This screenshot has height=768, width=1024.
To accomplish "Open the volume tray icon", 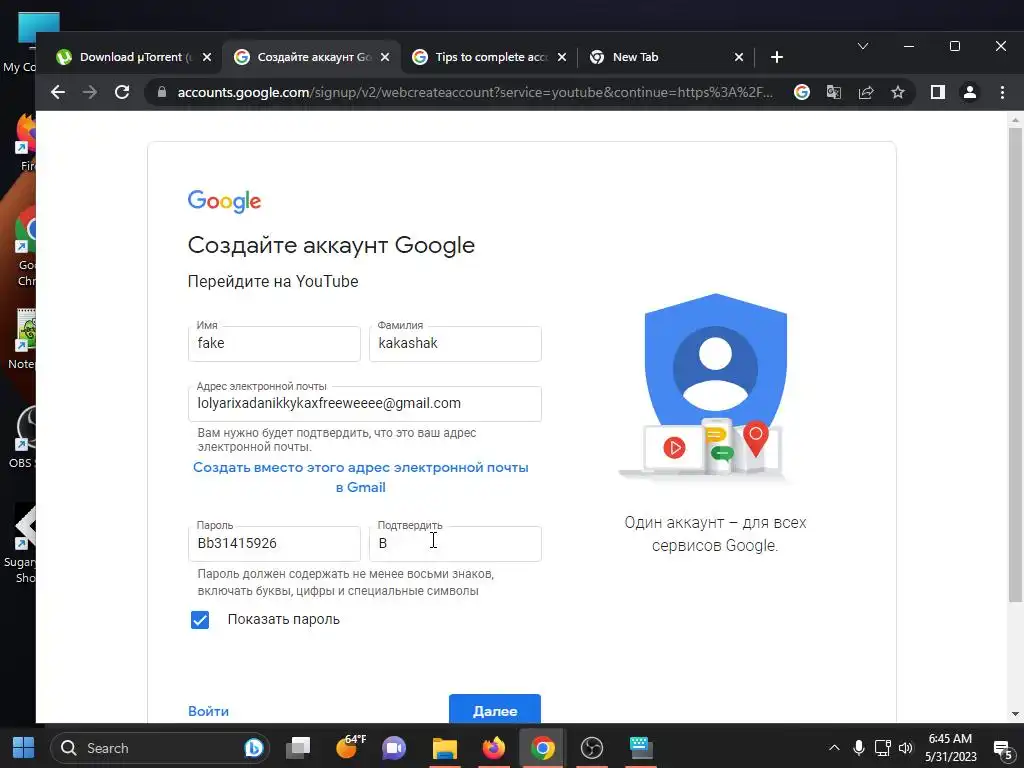I will (906, 748).
